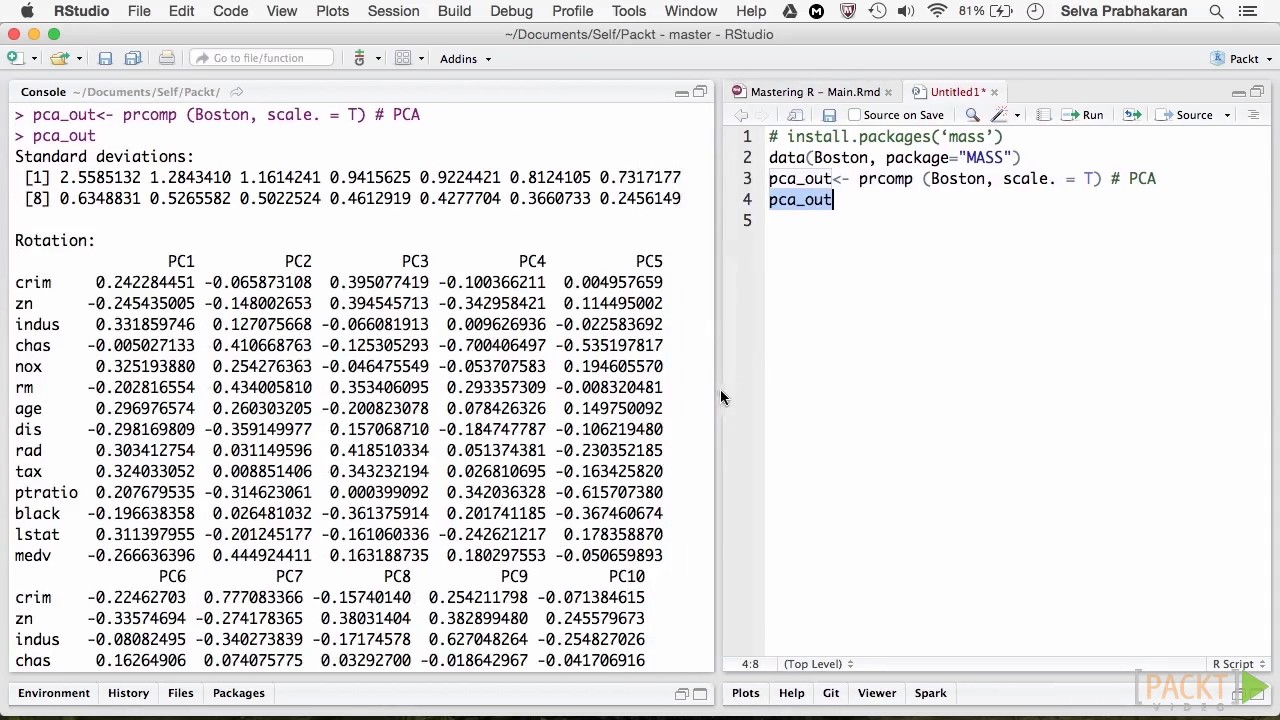Viewport: 1280px width, 720px height.
Task: Open the Session menu
Action: pos(393,11)
